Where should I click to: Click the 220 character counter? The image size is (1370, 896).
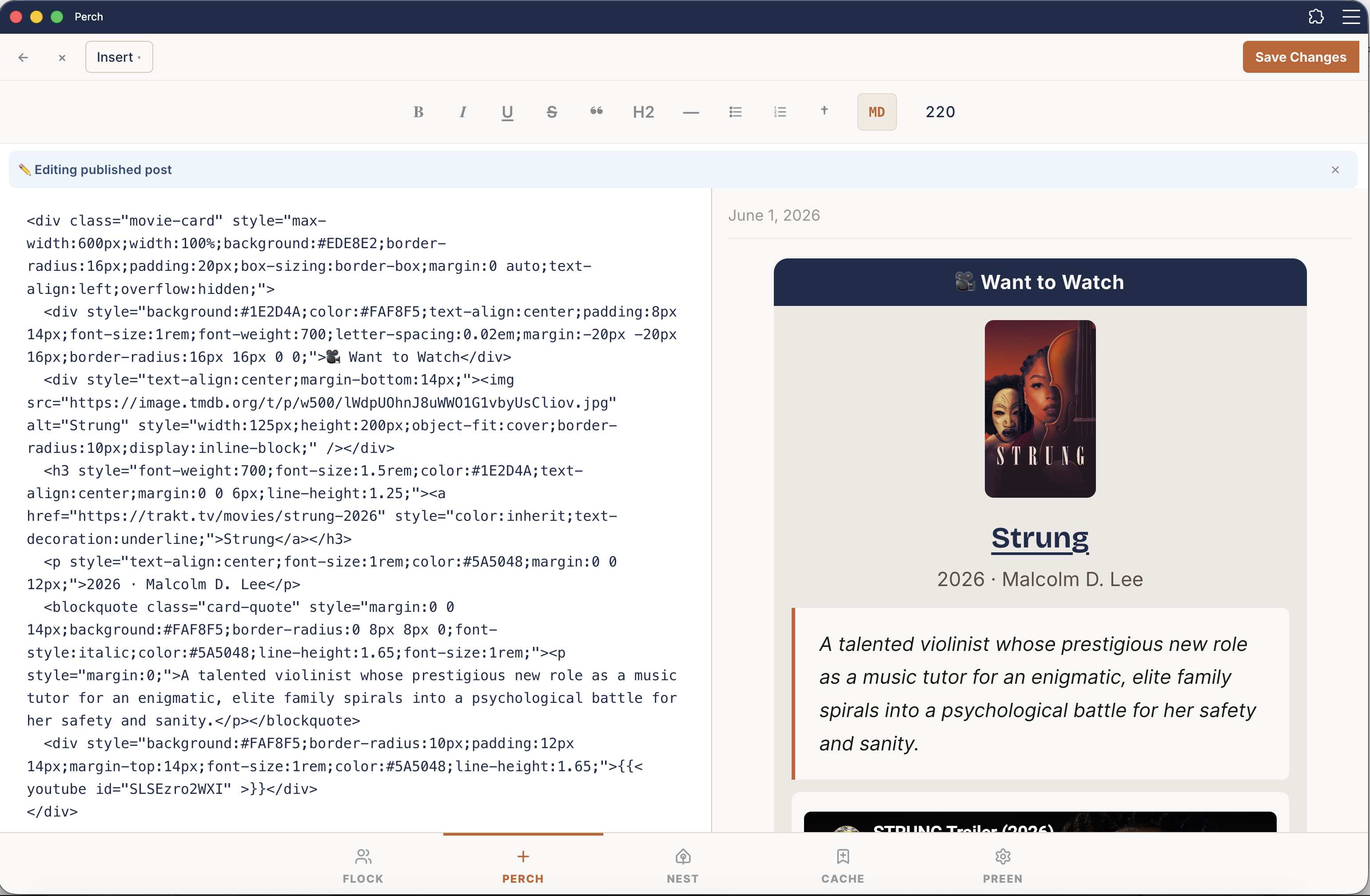[940, 111]
